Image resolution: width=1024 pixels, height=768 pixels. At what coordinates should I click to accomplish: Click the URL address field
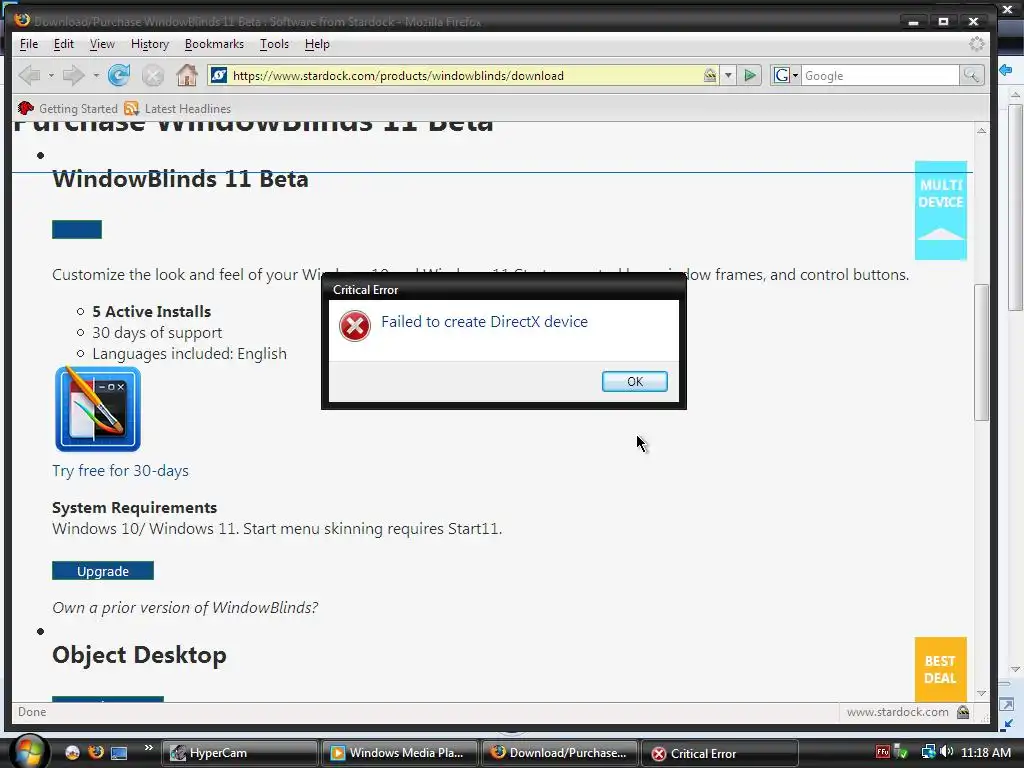464,76
